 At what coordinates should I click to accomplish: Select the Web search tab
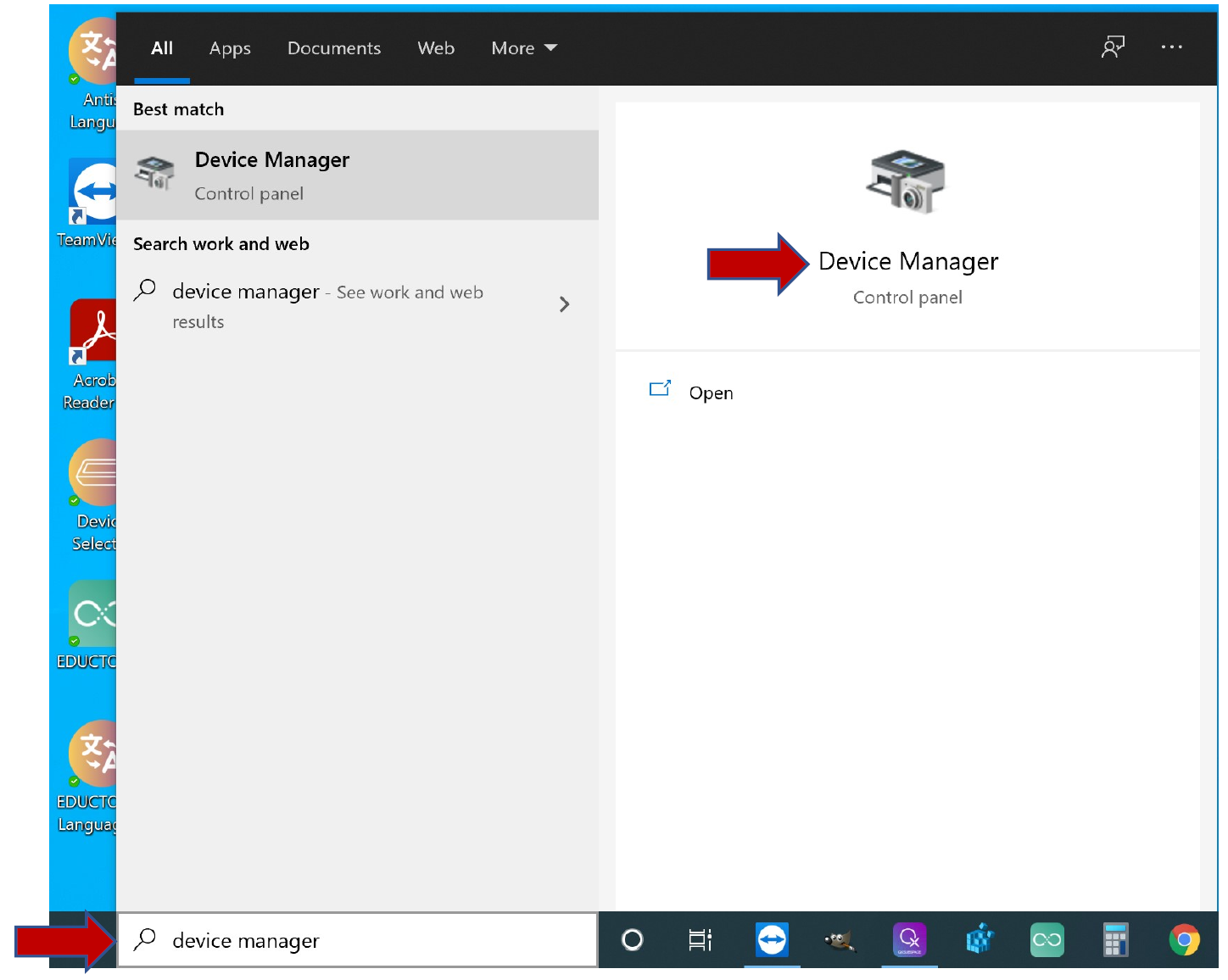click(x=436, y=48)
